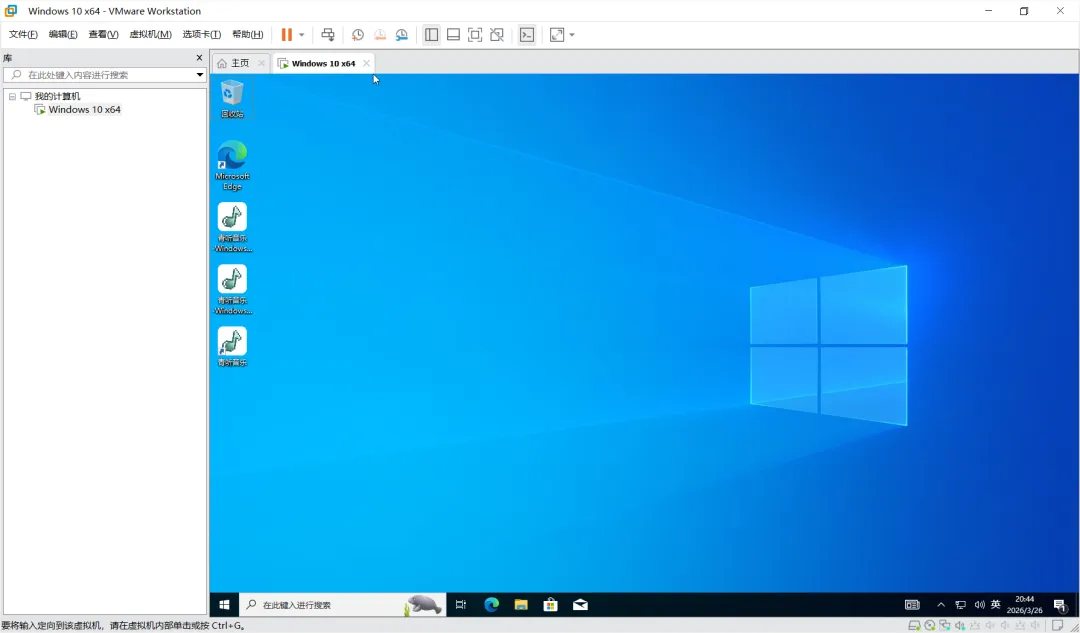This screenshot has width=1080, height=633.
Task: Close the 主页 tab
Action: click(x=261, y=63)
